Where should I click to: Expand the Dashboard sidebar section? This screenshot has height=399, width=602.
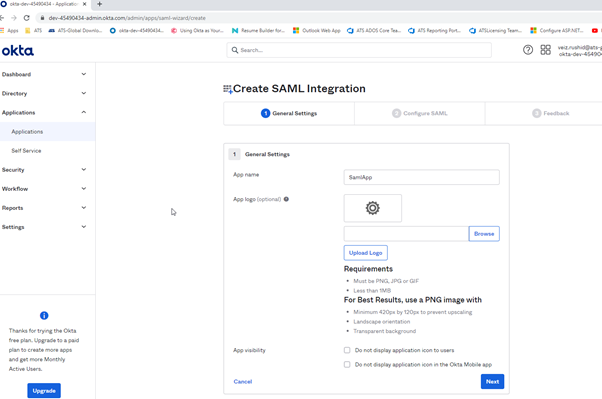pyautogui.click(x=44, y=74)
